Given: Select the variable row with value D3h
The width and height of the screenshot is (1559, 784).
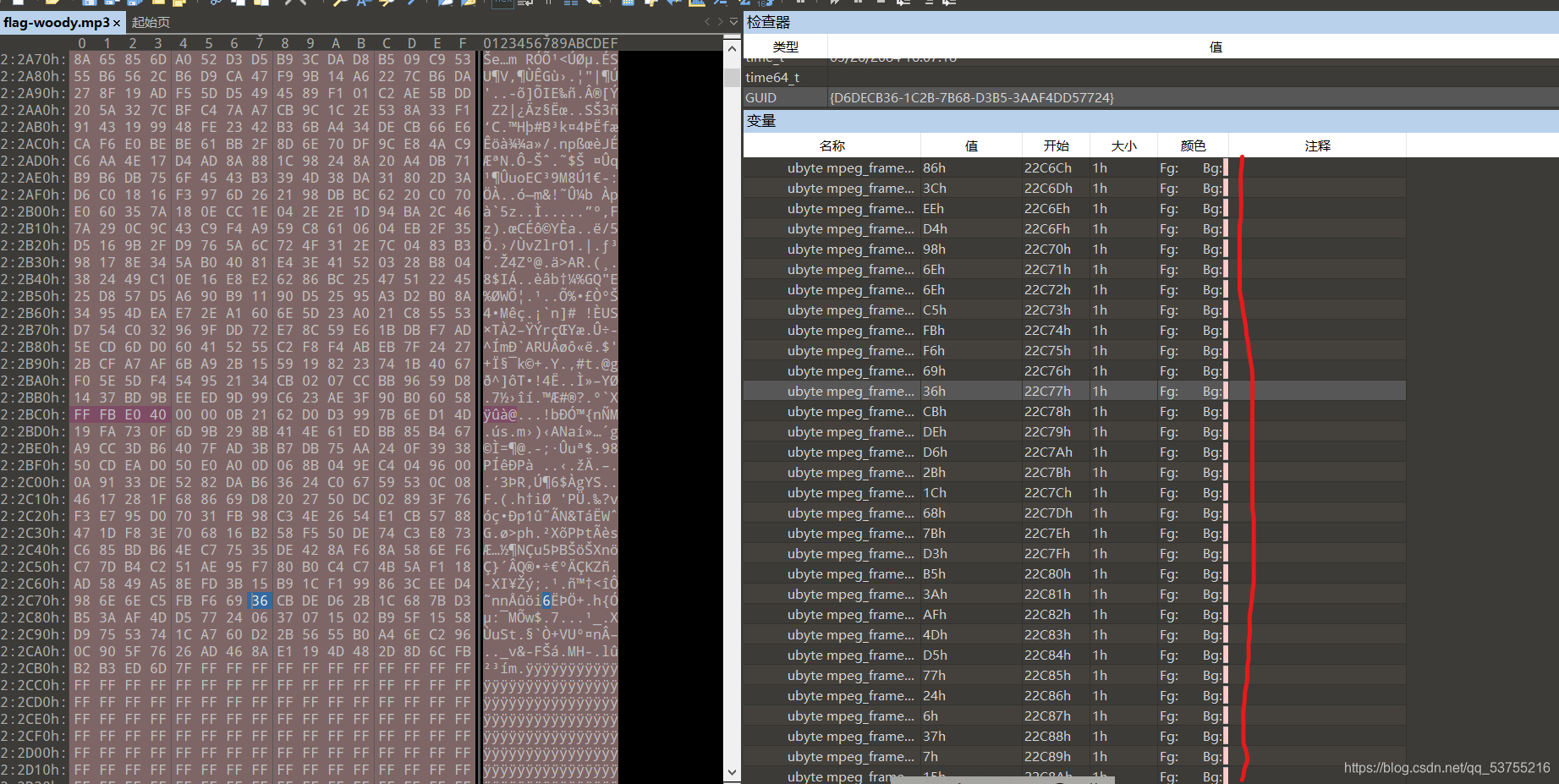Looking at the screenshot, I should [1074, 554].
